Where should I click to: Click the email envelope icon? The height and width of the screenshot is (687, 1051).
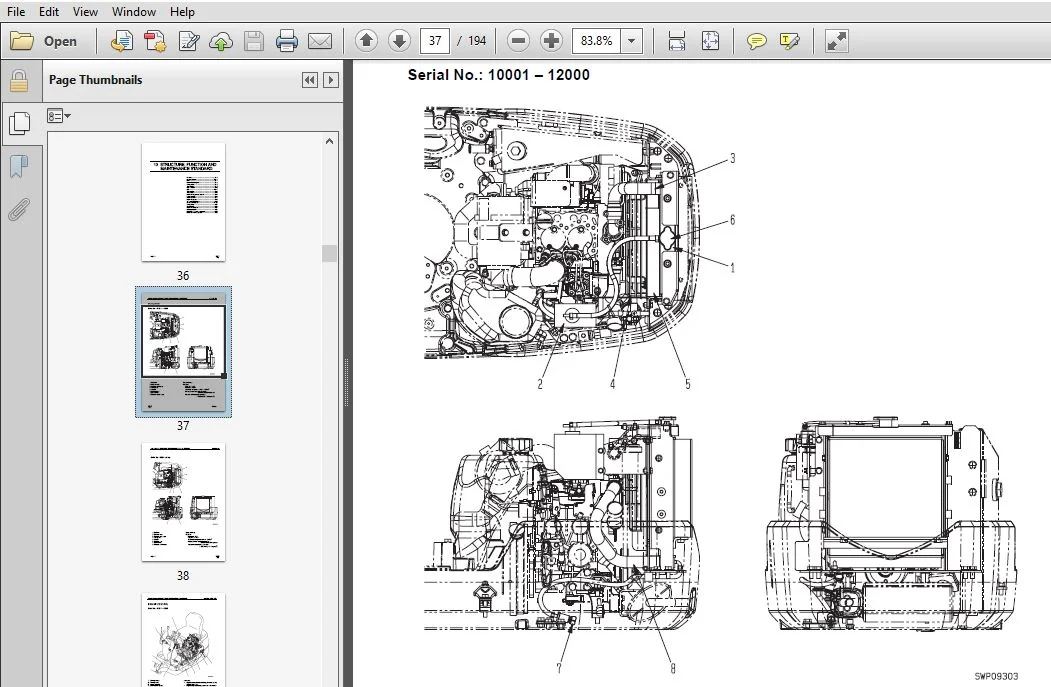coord(320,41)
